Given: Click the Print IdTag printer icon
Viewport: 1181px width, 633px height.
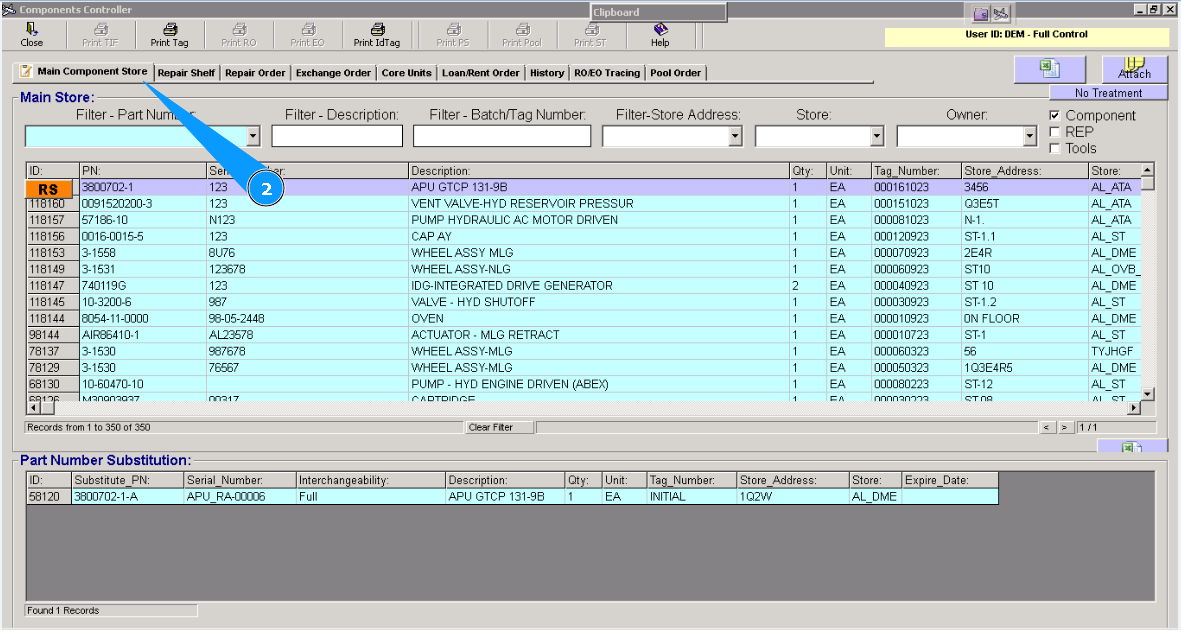Looking at the screenshot, I should click(377, 31).
